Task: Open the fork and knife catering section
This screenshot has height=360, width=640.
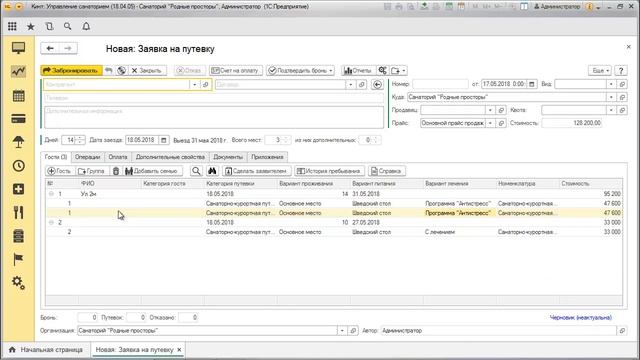Action: coord(18,212)
